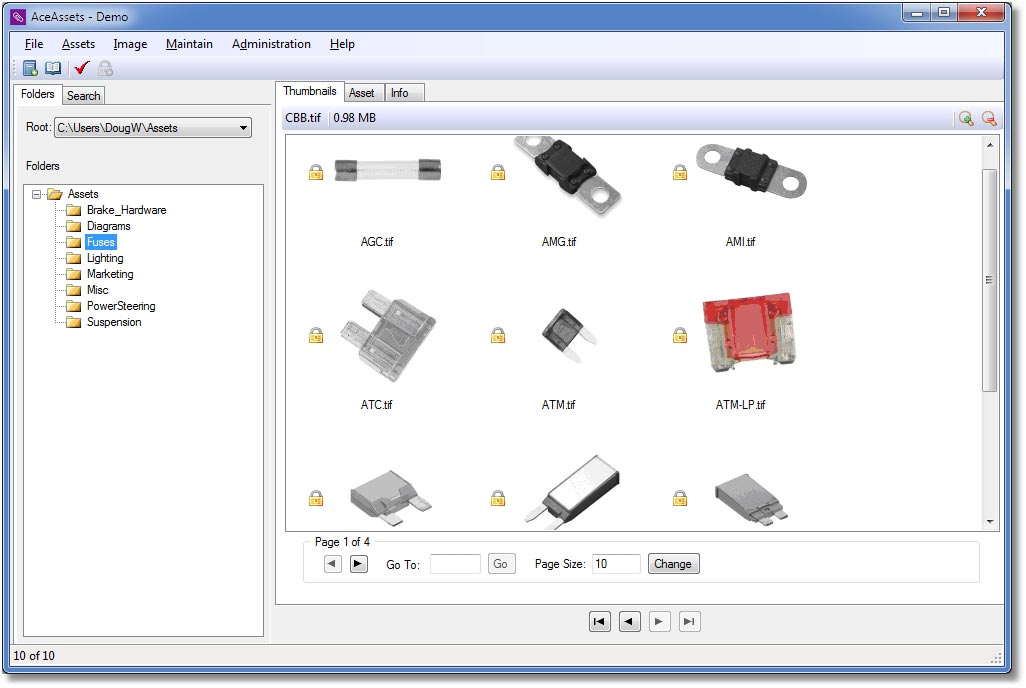
Task: Click the red checkmark toolbar icon
Action: pos(82,68)
